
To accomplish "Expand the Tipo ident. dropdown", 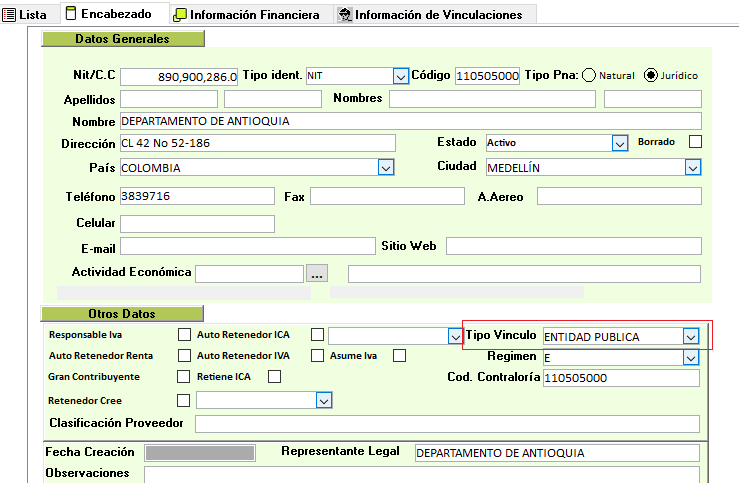I will 401,76.
